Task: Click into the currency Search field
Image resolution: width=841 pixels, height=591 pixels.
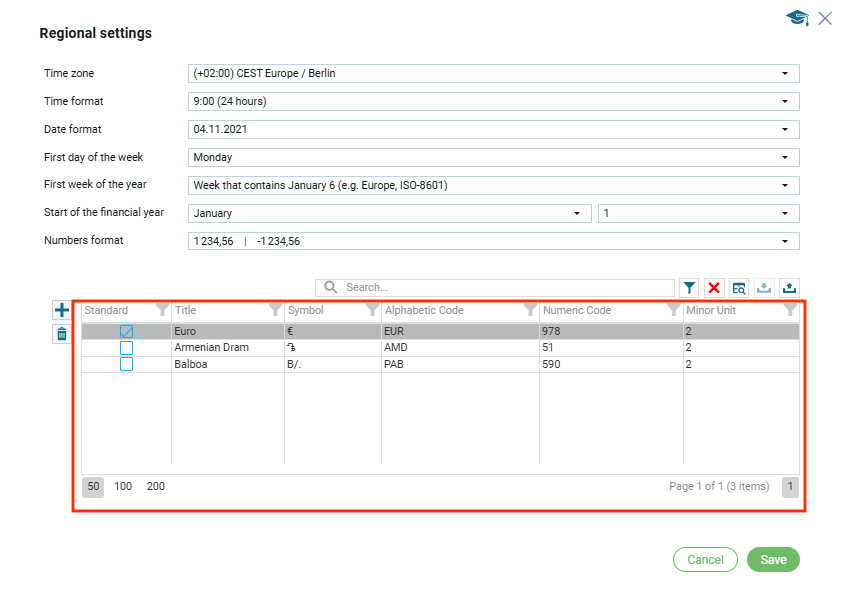Action: [505, 288]
